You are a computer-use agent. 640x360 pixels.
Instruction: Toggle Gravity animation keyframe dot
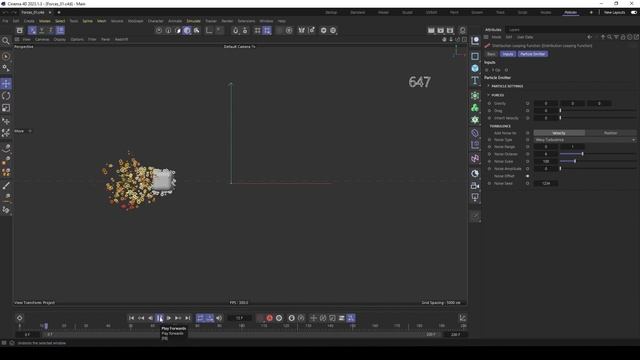point(489,104)
